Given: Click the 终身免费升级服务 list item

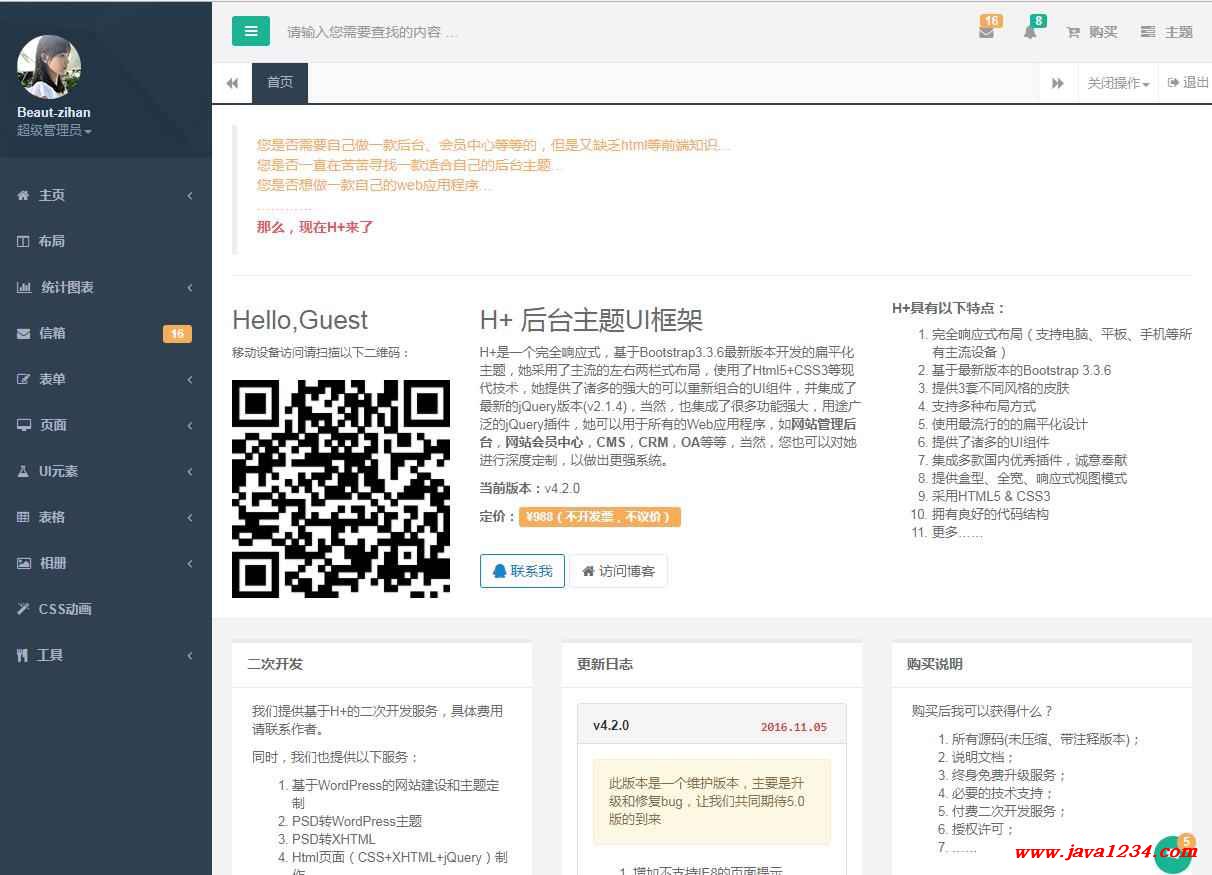Looking at the screenshot, I should pyautogui.click(x=1009, y=775).
